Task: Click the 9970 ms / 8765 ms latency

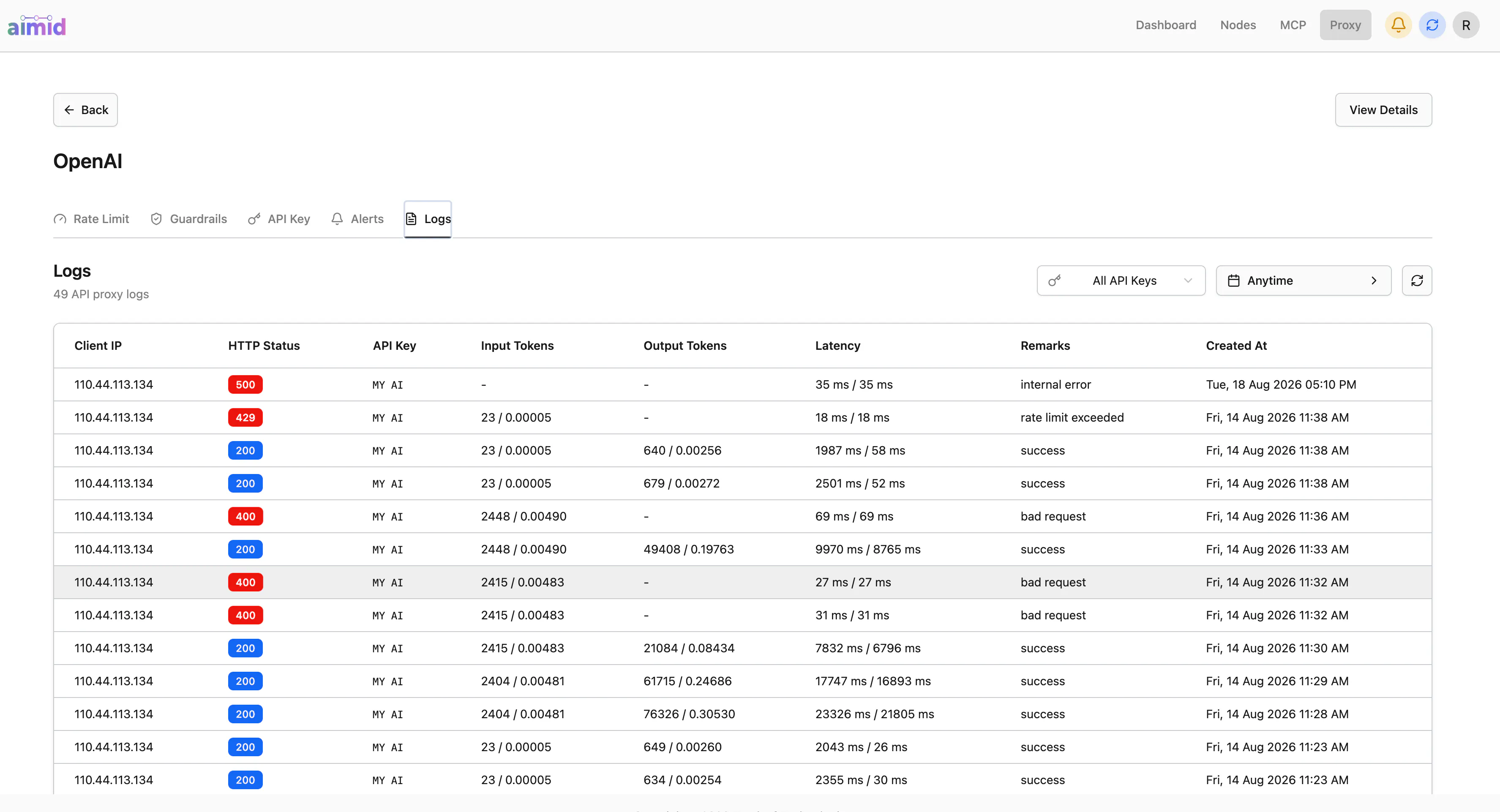Action: (x=867, y=550)
